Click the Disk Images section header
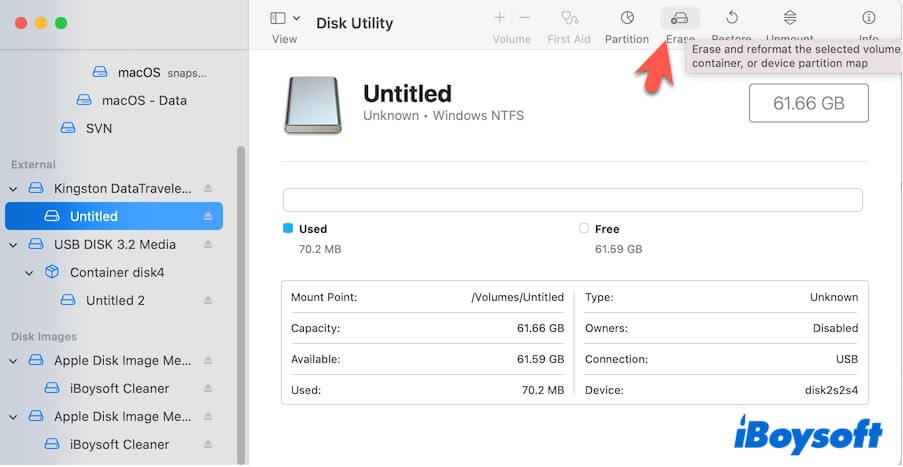Viewport: 903px width, 467px height. click(x=44, y=337)
